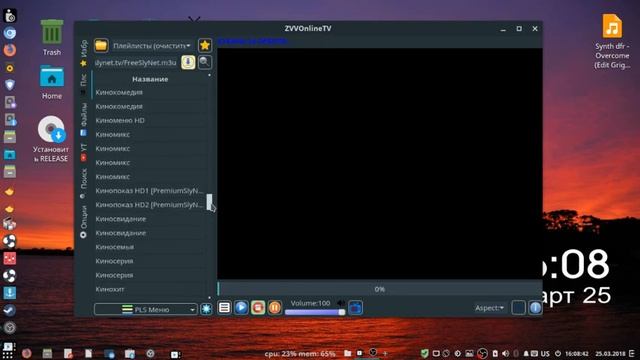This screenshot has width=640, height=360.
Task: Toggle playlist panel with the list icon
Action: pos(224,307)
